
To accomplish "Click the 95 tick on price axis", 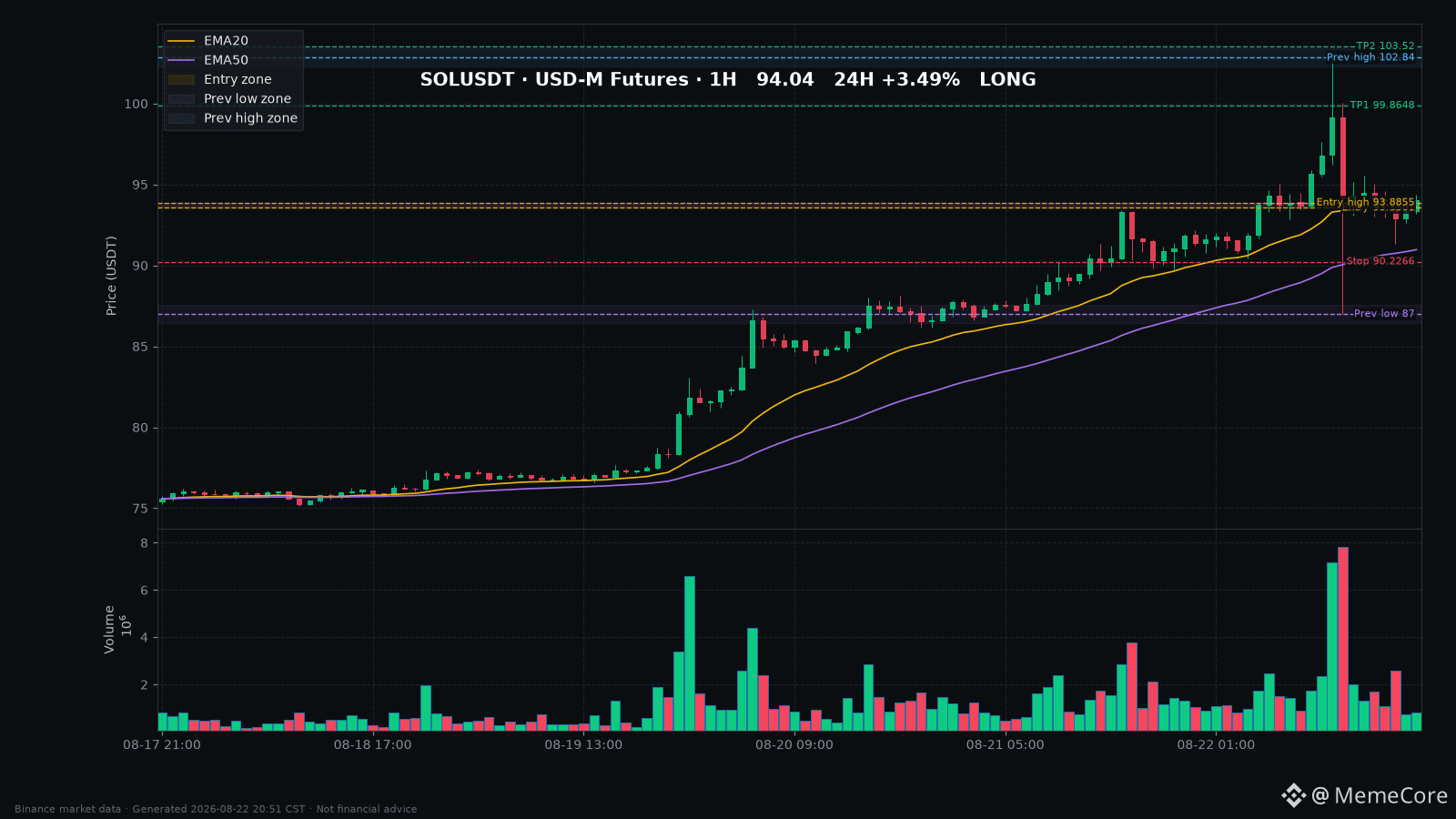I will 139,186.
